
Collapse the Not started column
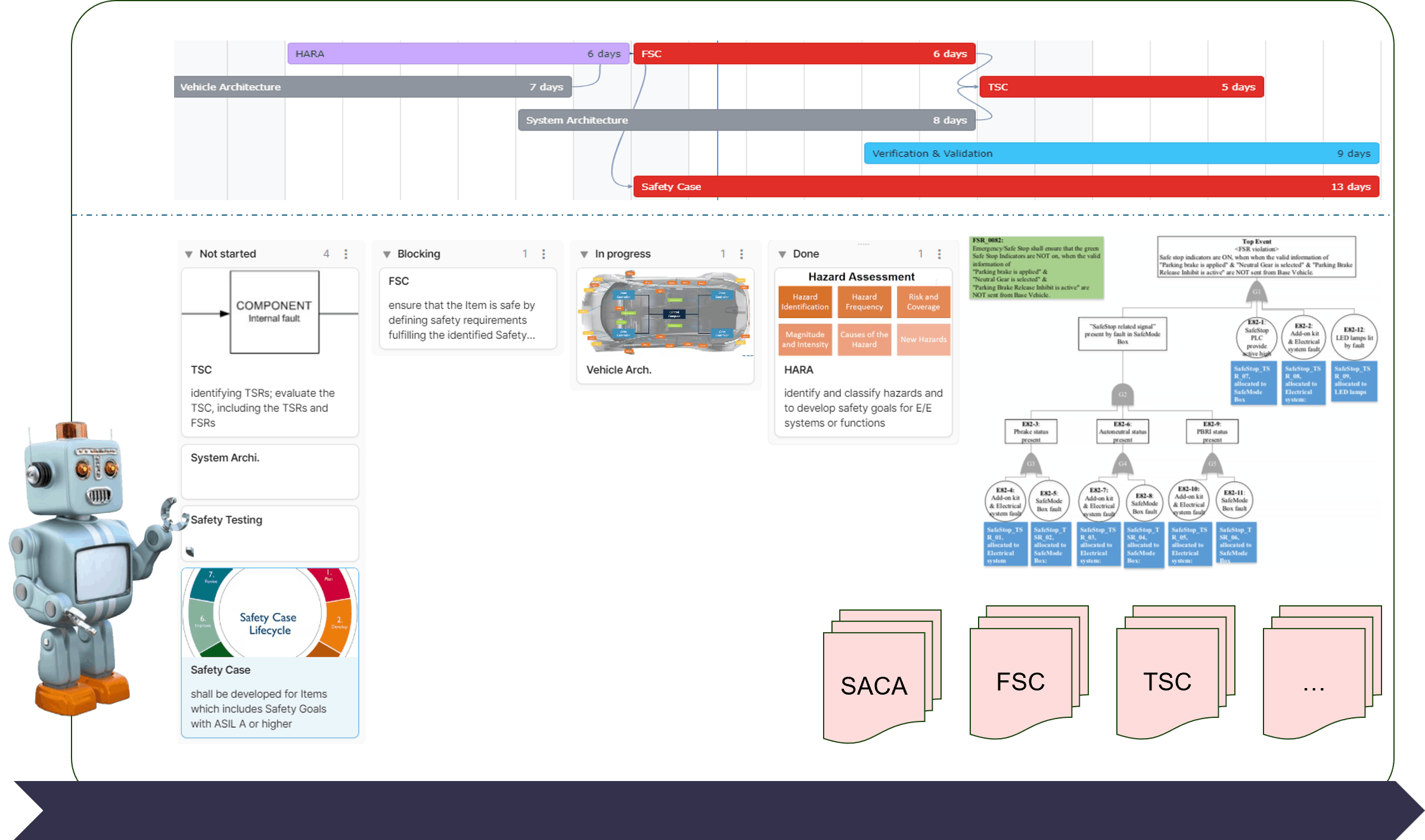coord(188,254)
